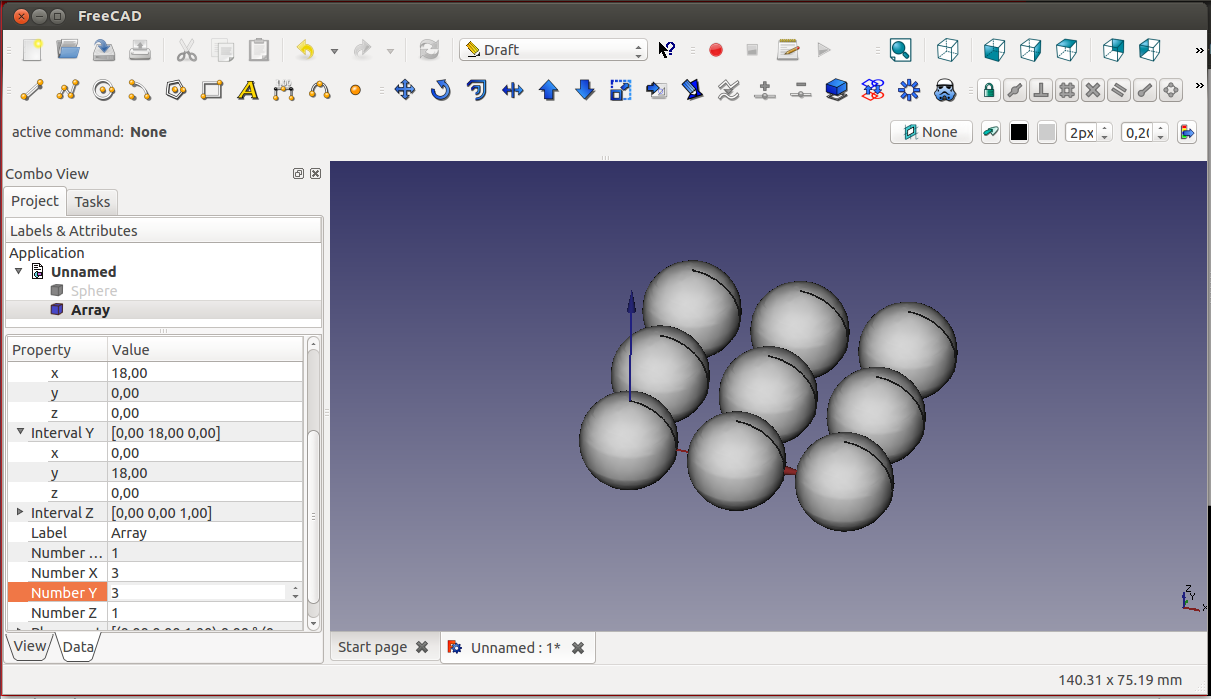
Task: Click the working plane None button
Action: click(x=931, y=132)
